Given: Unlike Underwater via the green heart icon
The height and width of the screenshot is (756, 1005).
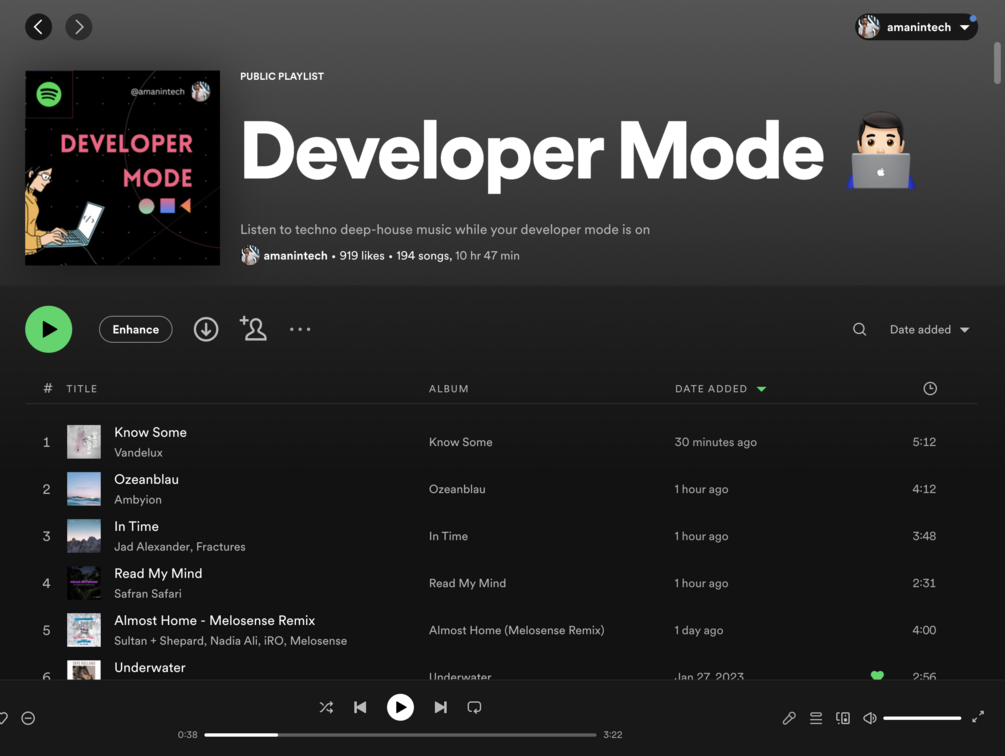Looking at the screenshot, I should pyautogui.click(x=877, y=675).
